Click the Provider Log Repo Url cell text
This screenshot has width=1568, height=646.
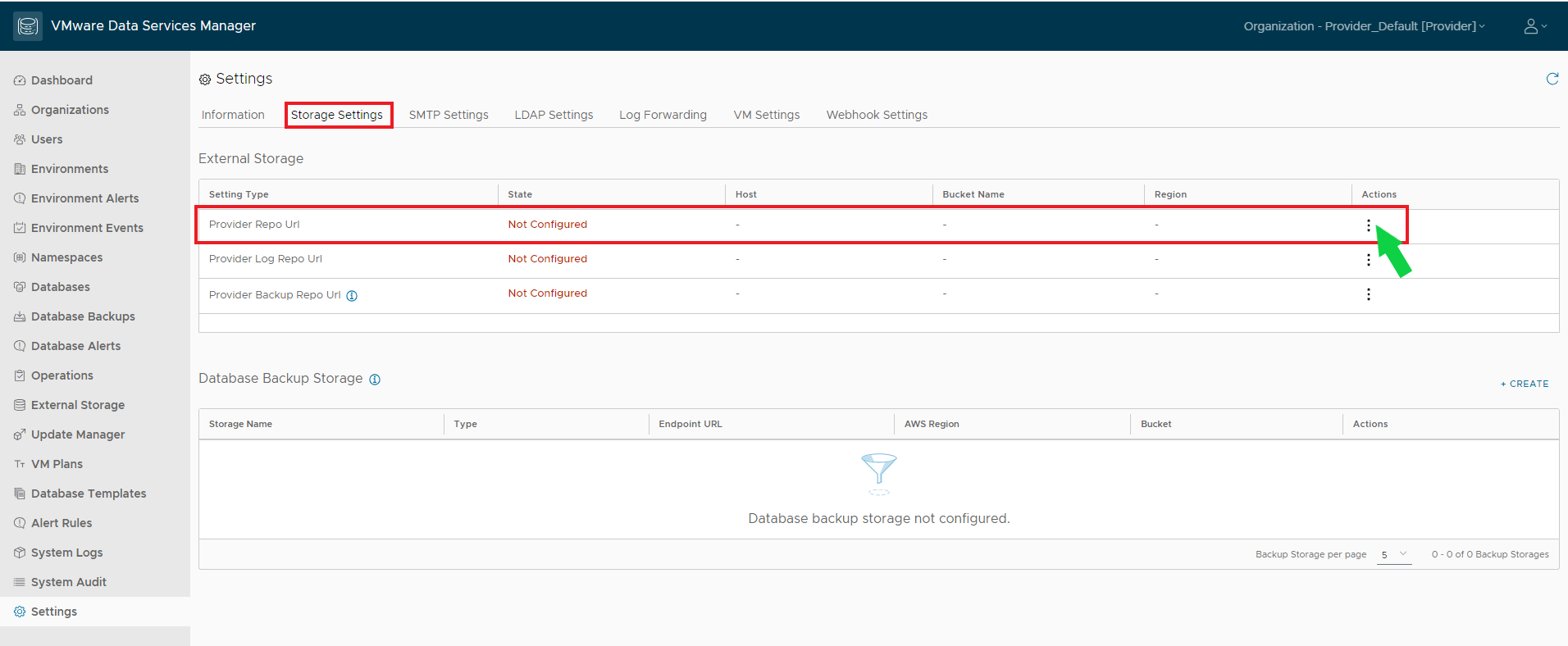click(266, 259)
